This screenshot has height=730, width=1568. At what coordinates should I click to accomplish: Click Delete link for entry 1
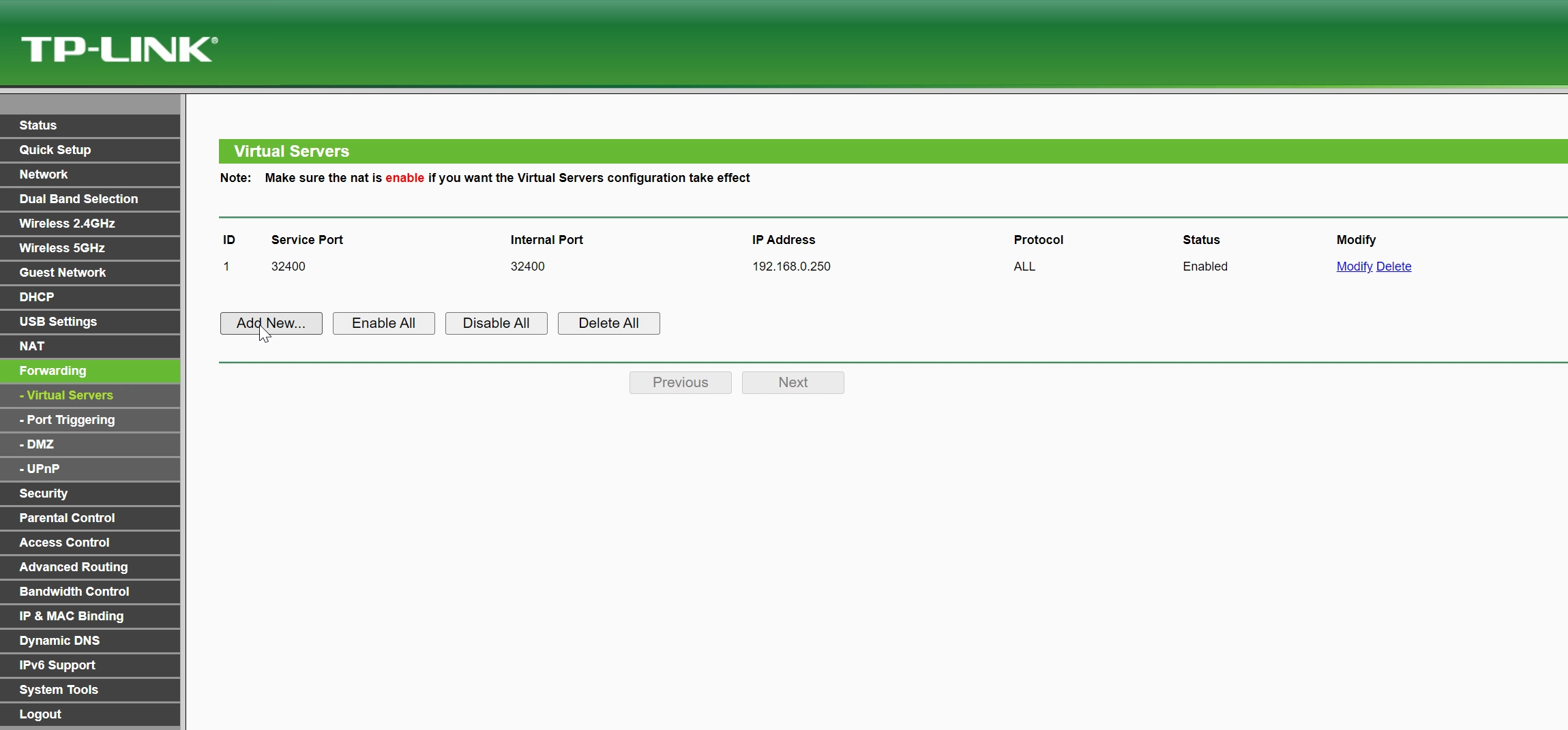click(x=1393, y=267)
